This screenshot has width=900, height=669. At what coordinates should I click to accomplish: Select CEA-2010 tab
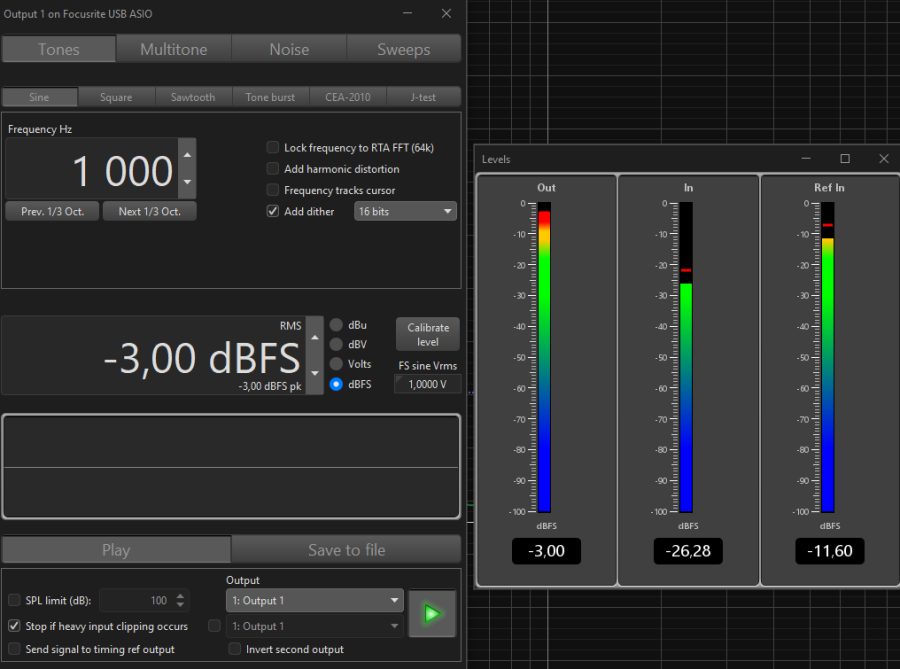(348, 97)
